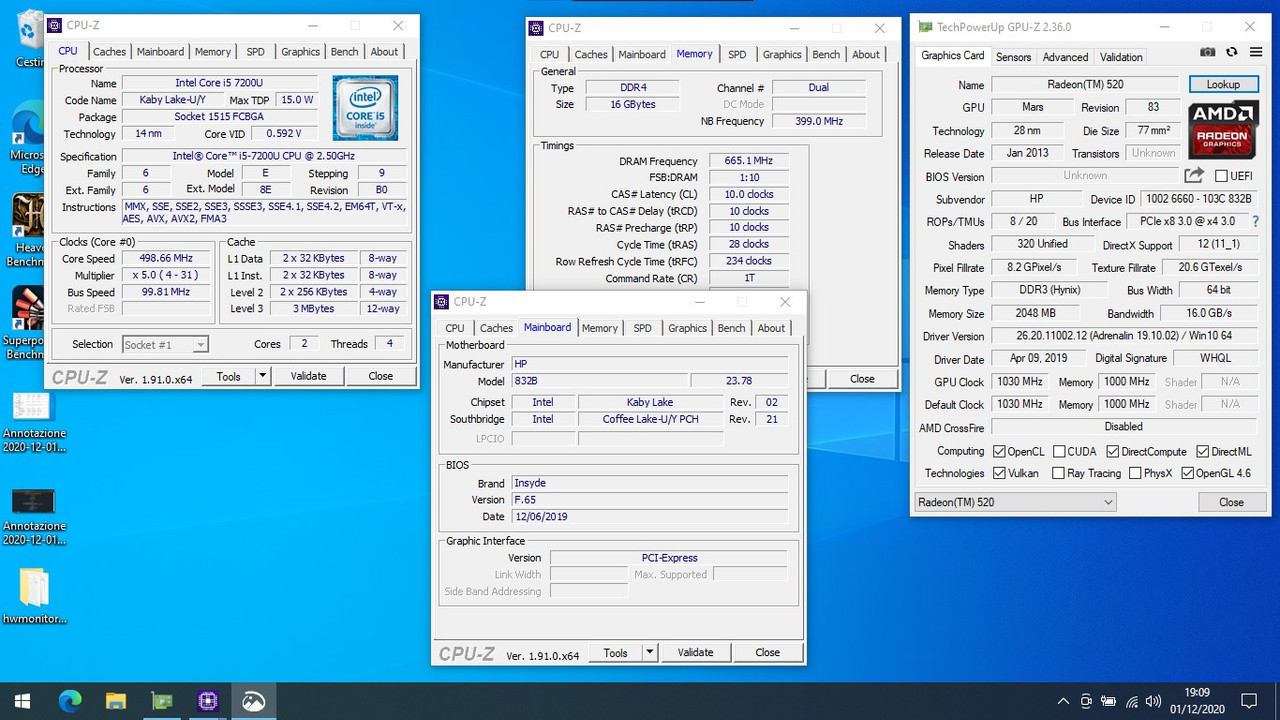Toggle the UEFI checkbox in GPU-Z

(x=1221, y=176)
